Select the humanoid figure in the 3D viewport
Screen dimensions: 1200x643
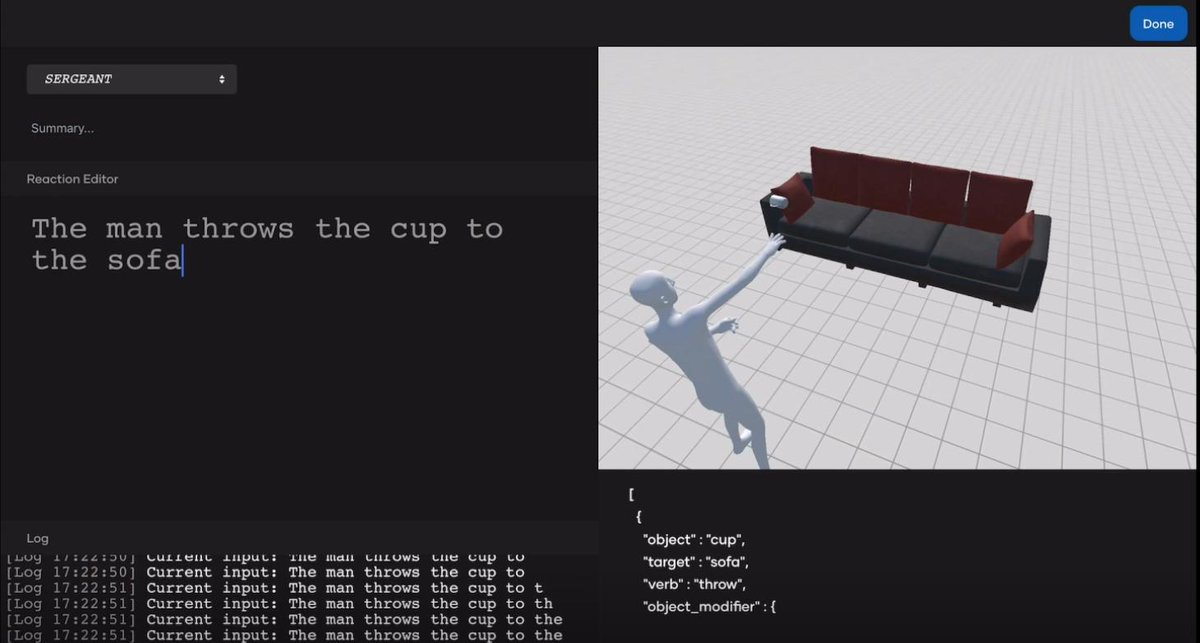[705, 350]
